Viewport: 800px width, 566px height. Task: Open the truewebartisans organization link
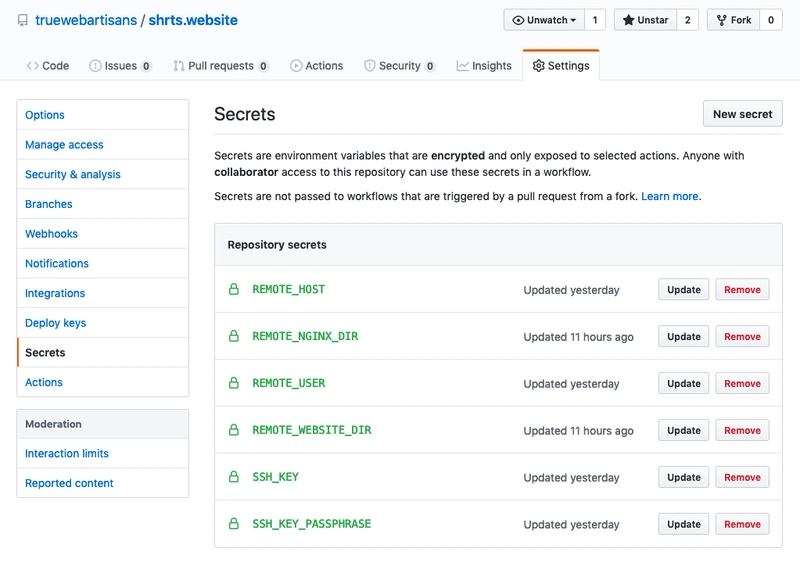coord(86,20)
